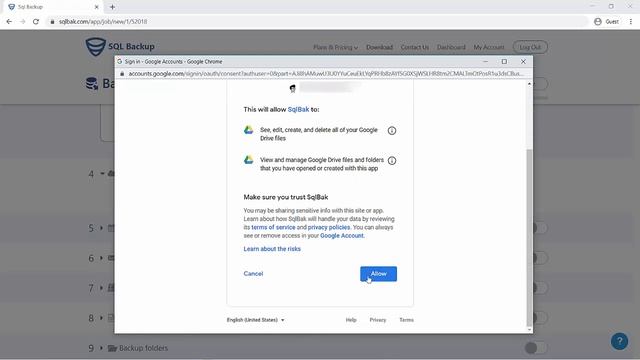Close the Sql Backup tab
The height and width of the screenshot is (360, 640).
(x=96, y=7)
